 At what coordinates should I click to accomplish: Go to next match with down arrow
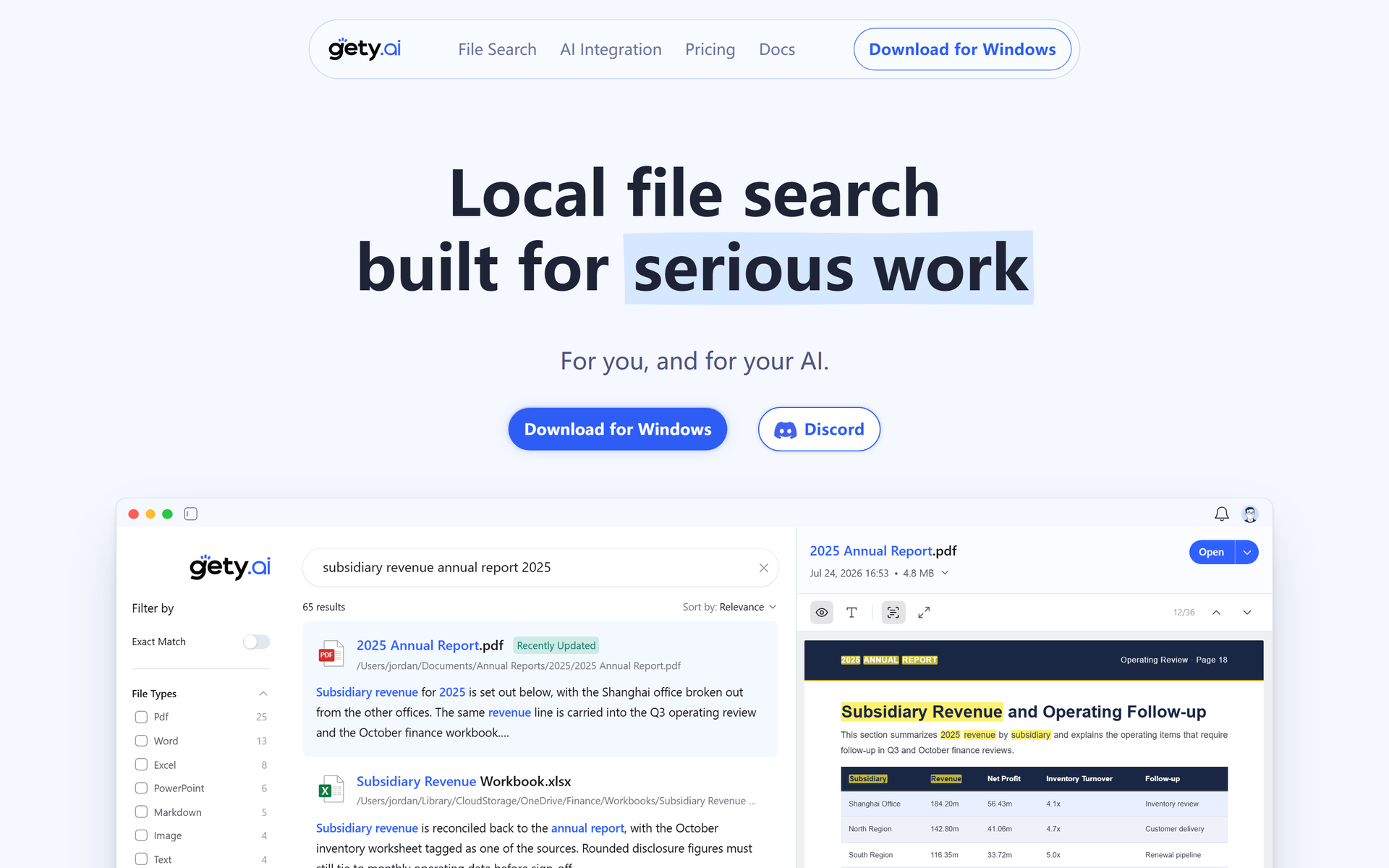pos(1247,613)
